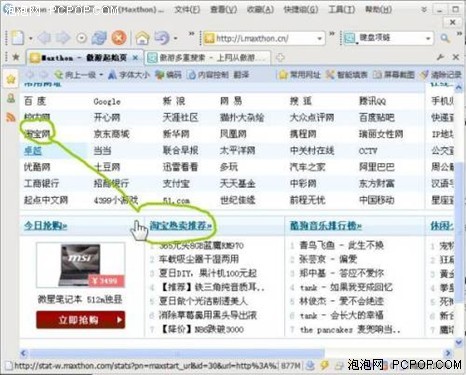Screen dimensions: 466x375
Task: Open the 工具(T) menu
Action: coord(342,10)
